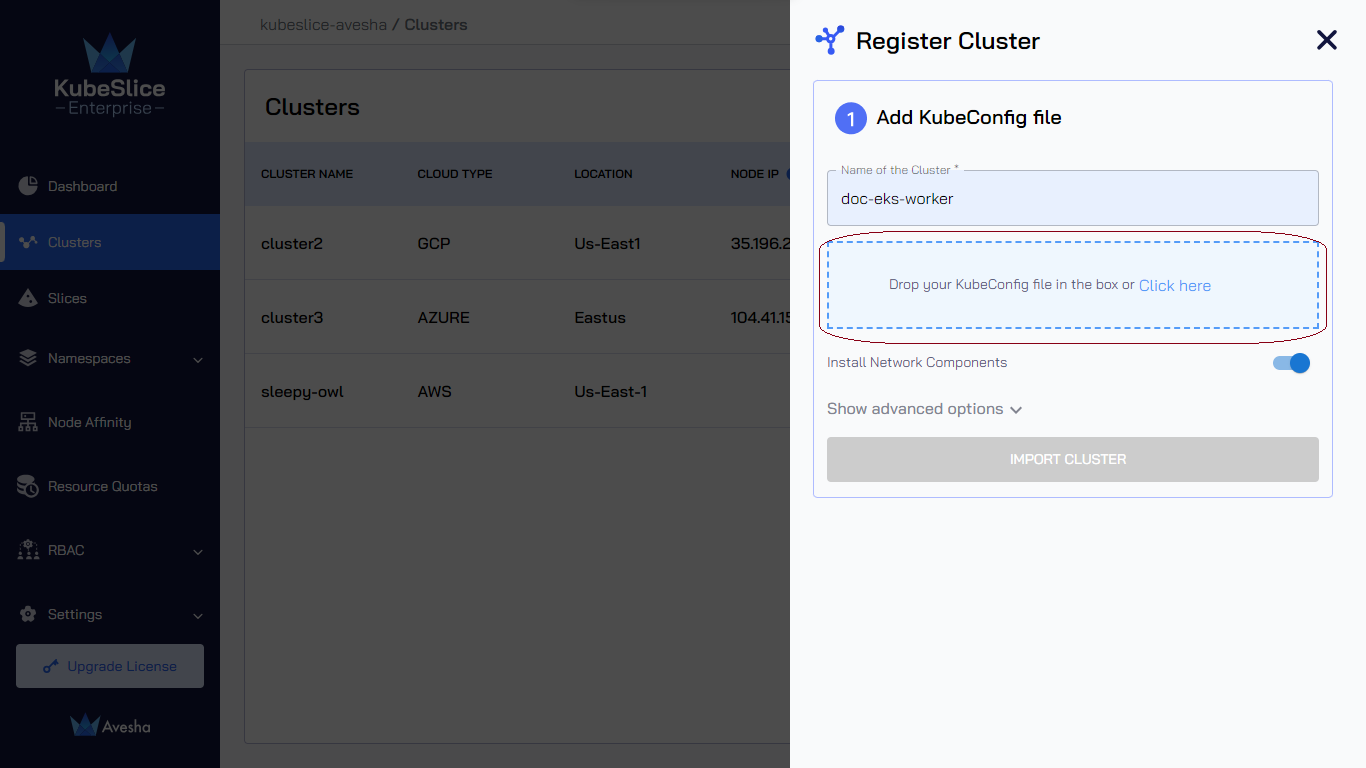Click the Us-East-1 location cell
The height and width of the screenshot is (768, 1366).
(610, 391)
